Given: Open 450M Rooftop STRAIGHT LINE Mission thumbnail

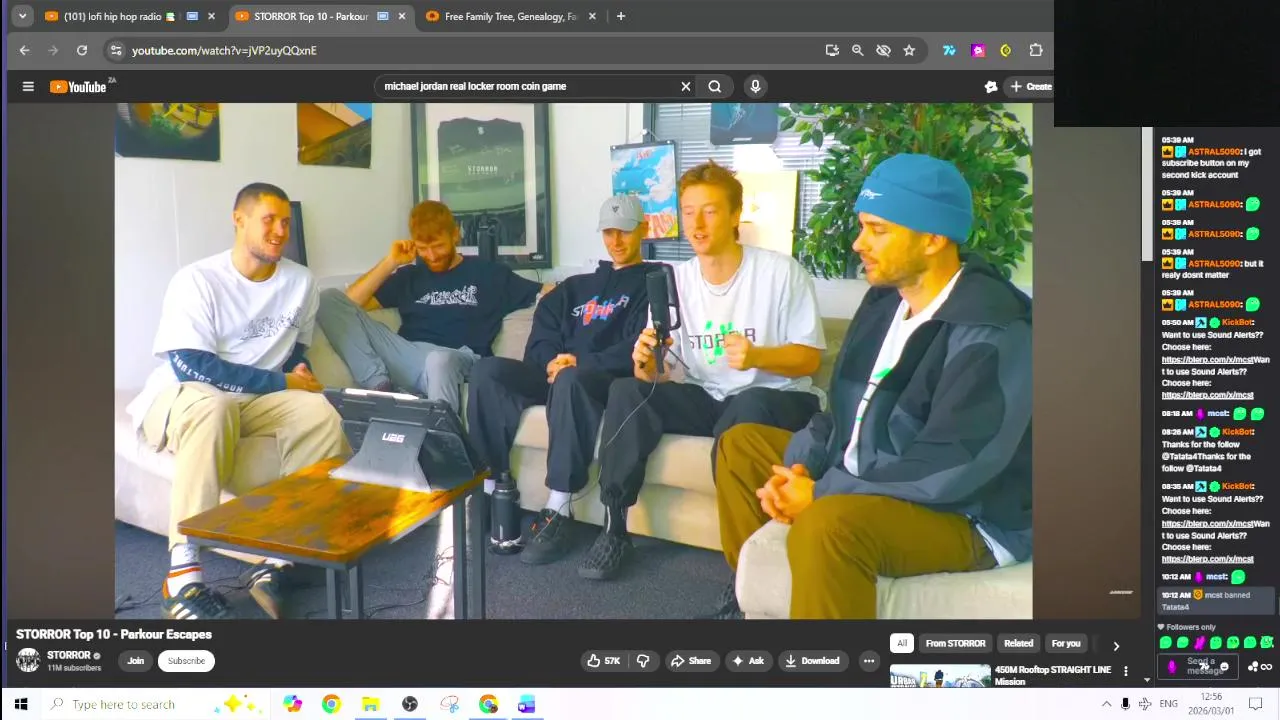Looking at the screenshot, I should click(x=940, y=677).
